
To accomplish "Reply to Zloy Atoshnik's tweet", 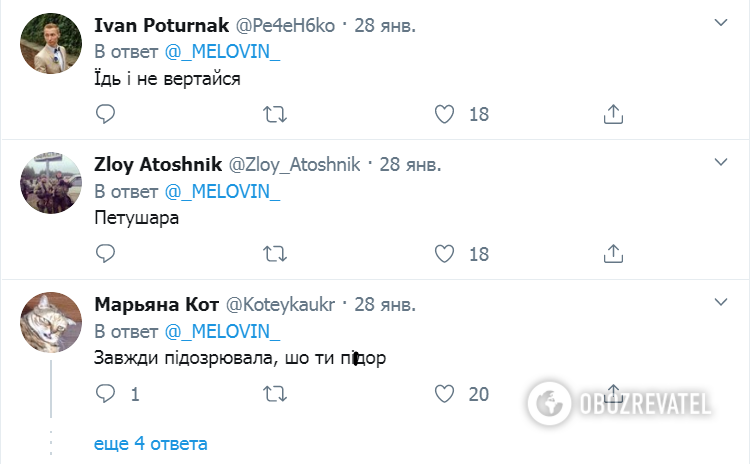I will pyautogui.click(x=106, y=253).
